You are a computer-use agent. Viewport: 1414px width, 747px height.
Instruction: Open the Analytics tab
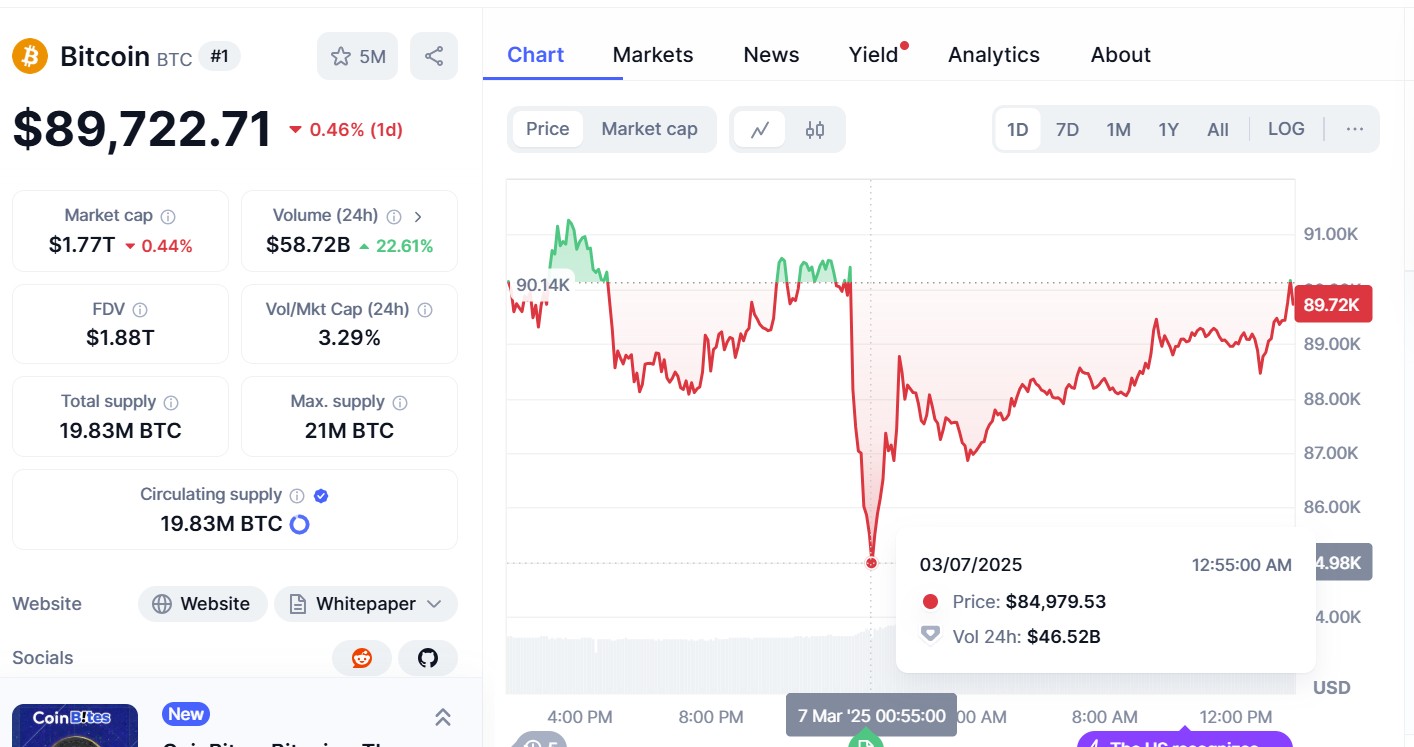[993, 55]
